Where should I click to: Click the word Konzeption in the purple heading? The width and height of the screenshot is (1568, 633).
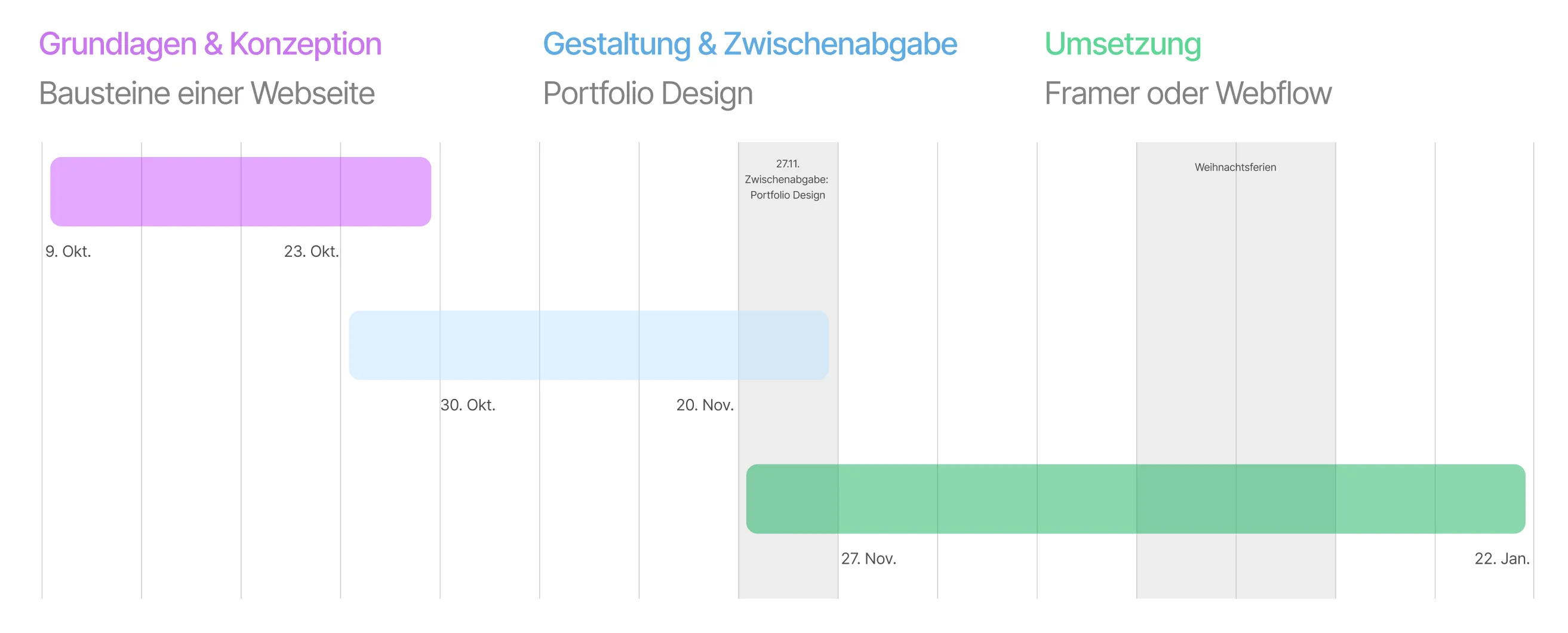pyautogui.click(x=305, y=44)
